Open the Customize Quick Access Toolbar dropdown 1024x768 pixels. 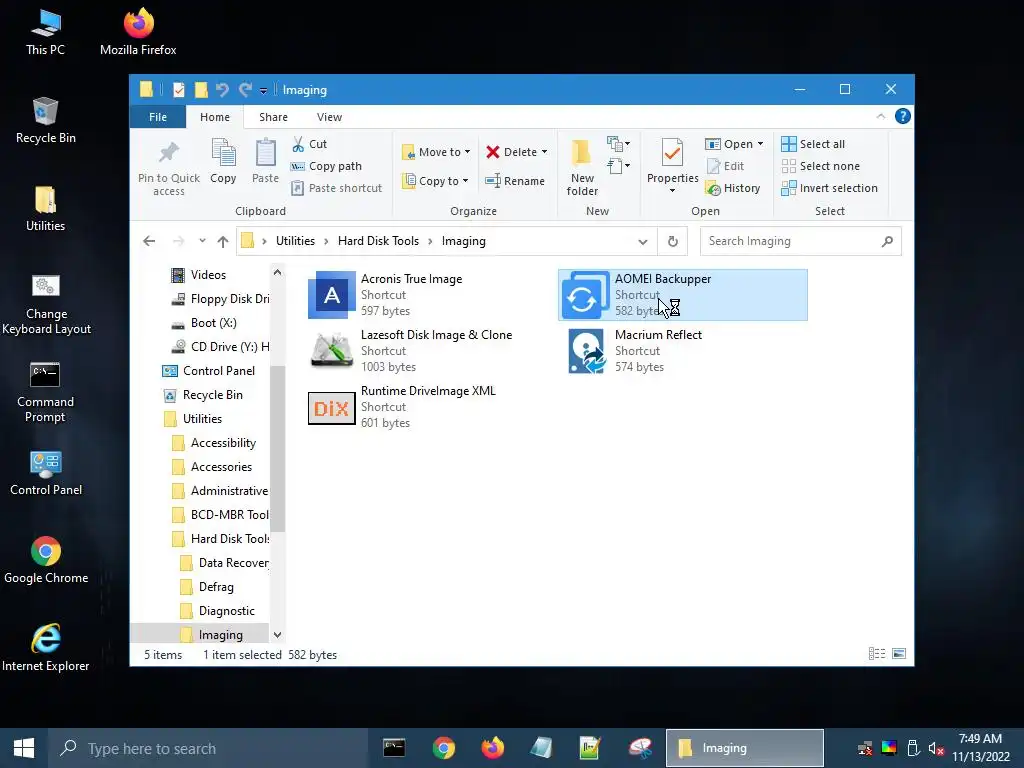(x=263, y=90)
